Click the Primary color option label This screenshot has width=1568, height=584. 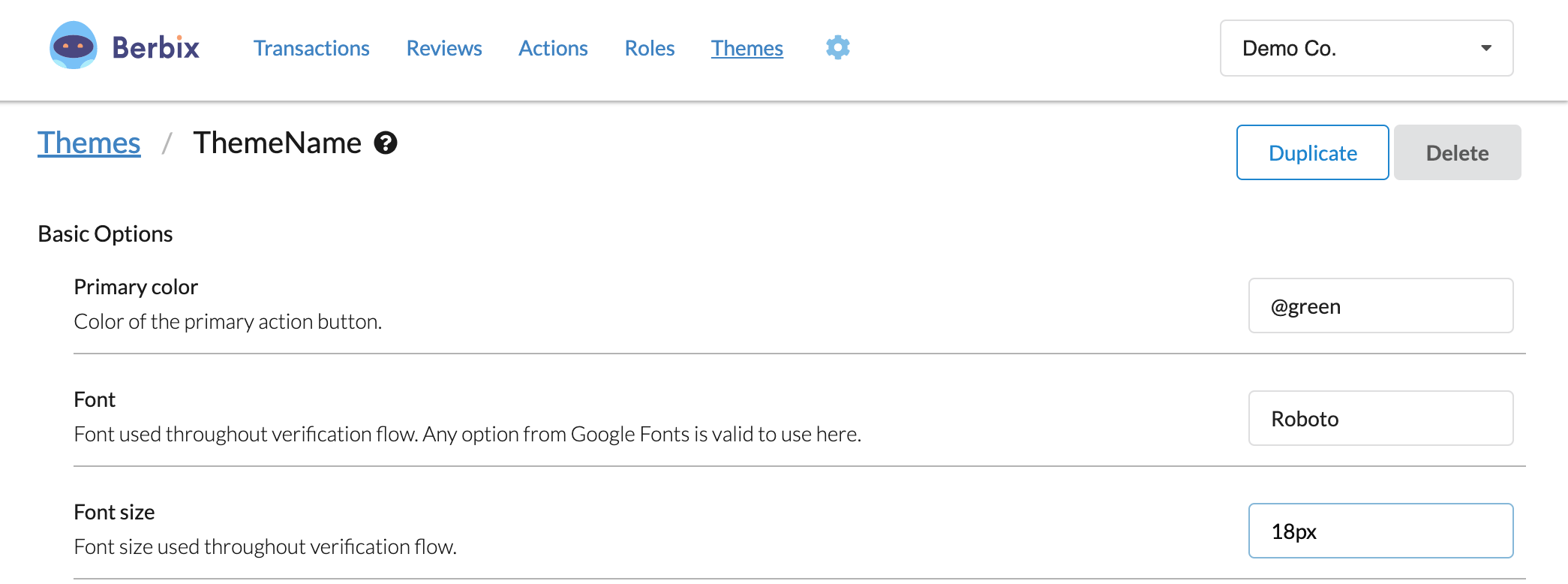click(136, 287)
